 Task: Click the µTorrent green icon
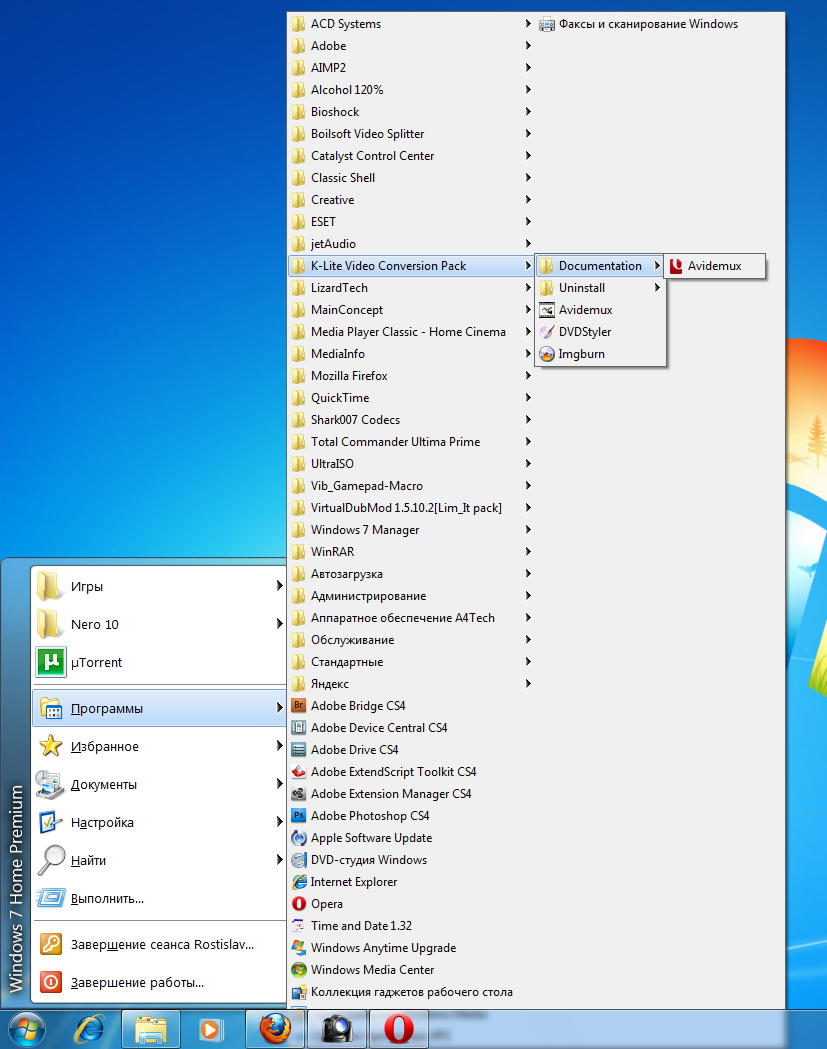tap(51, 662)
